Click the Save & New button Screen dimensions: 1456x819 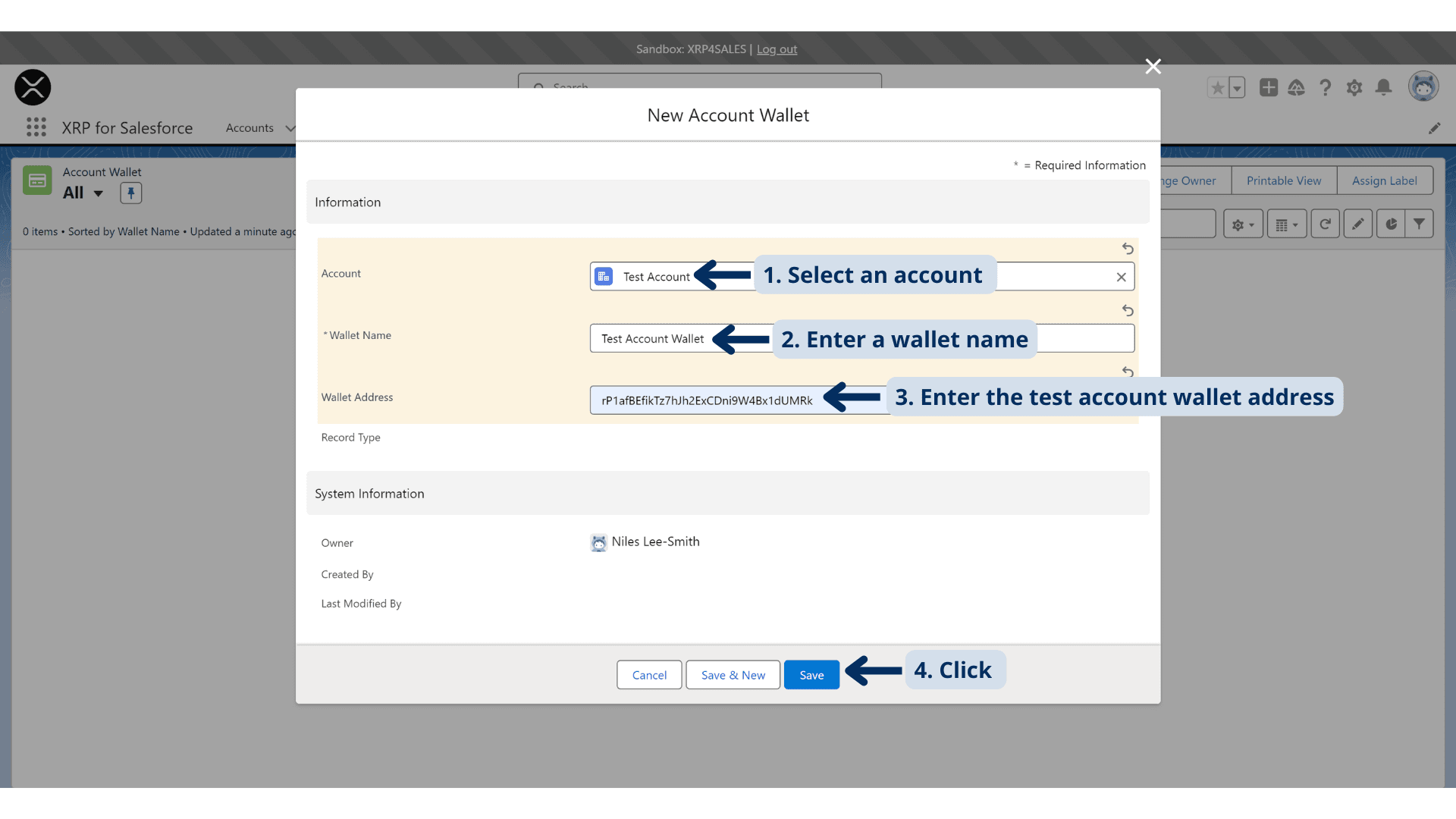[733, 675]
